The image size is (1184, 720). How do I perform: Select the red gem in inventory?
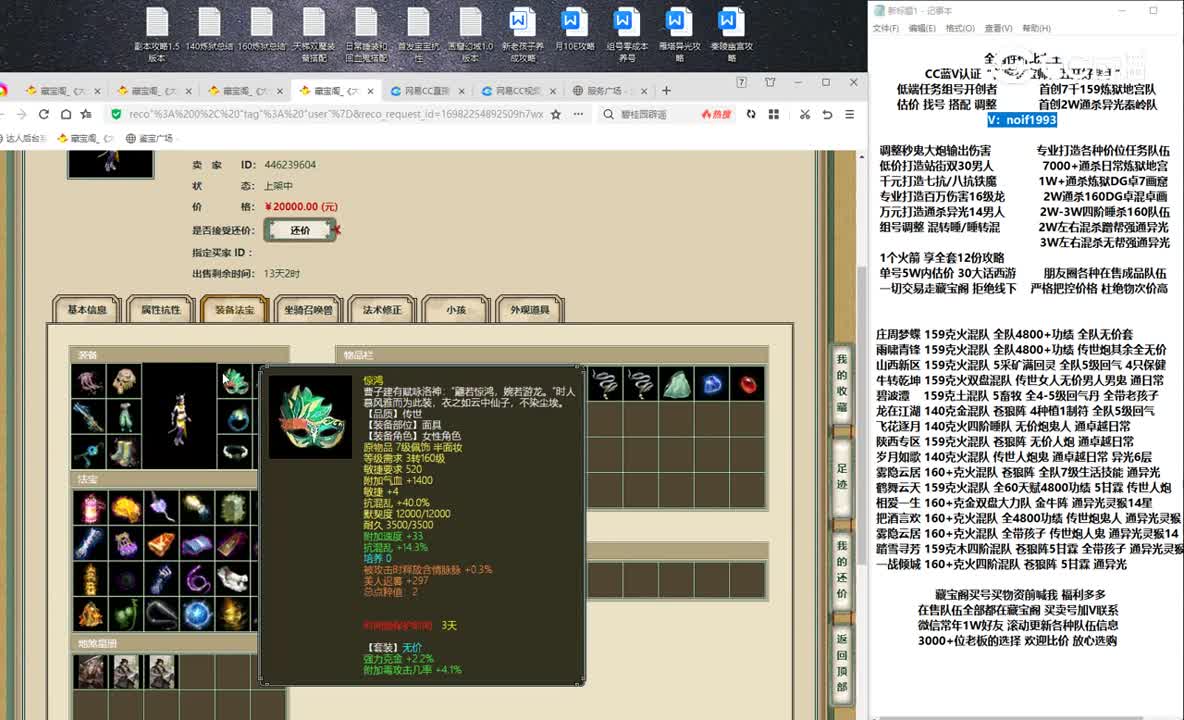pyautogui.click(x=748, y=384)
